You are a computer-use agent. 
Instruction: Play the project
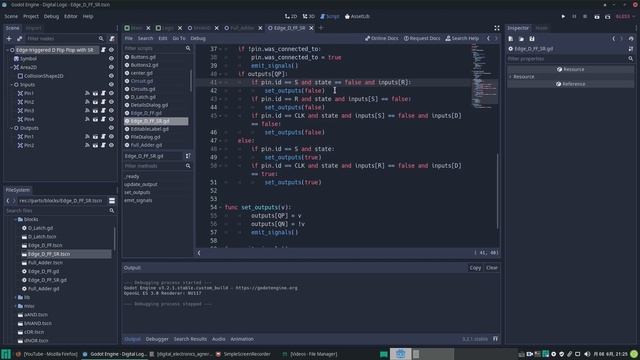coord(563,17)
